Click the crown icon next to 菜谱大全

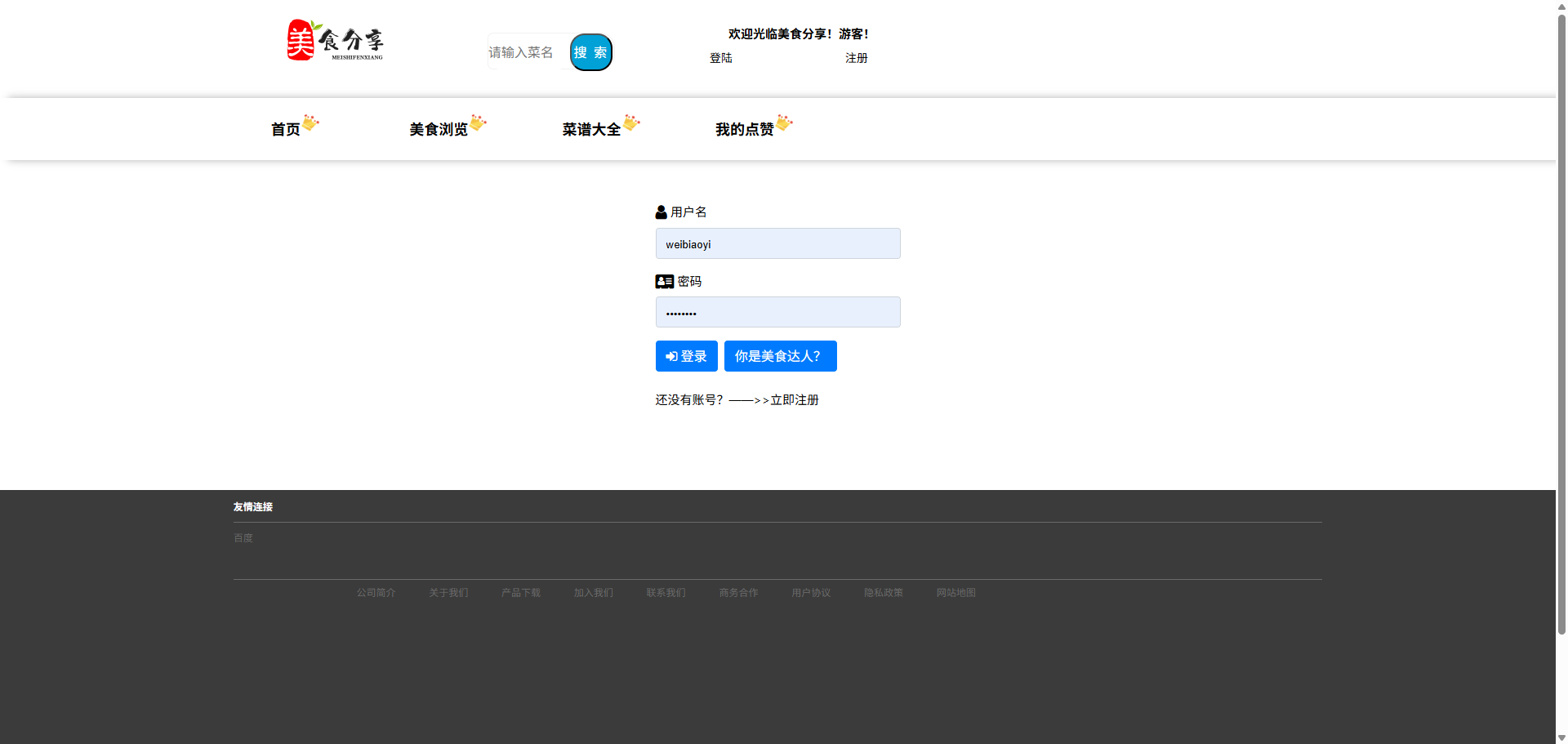(x=631, y=123)
